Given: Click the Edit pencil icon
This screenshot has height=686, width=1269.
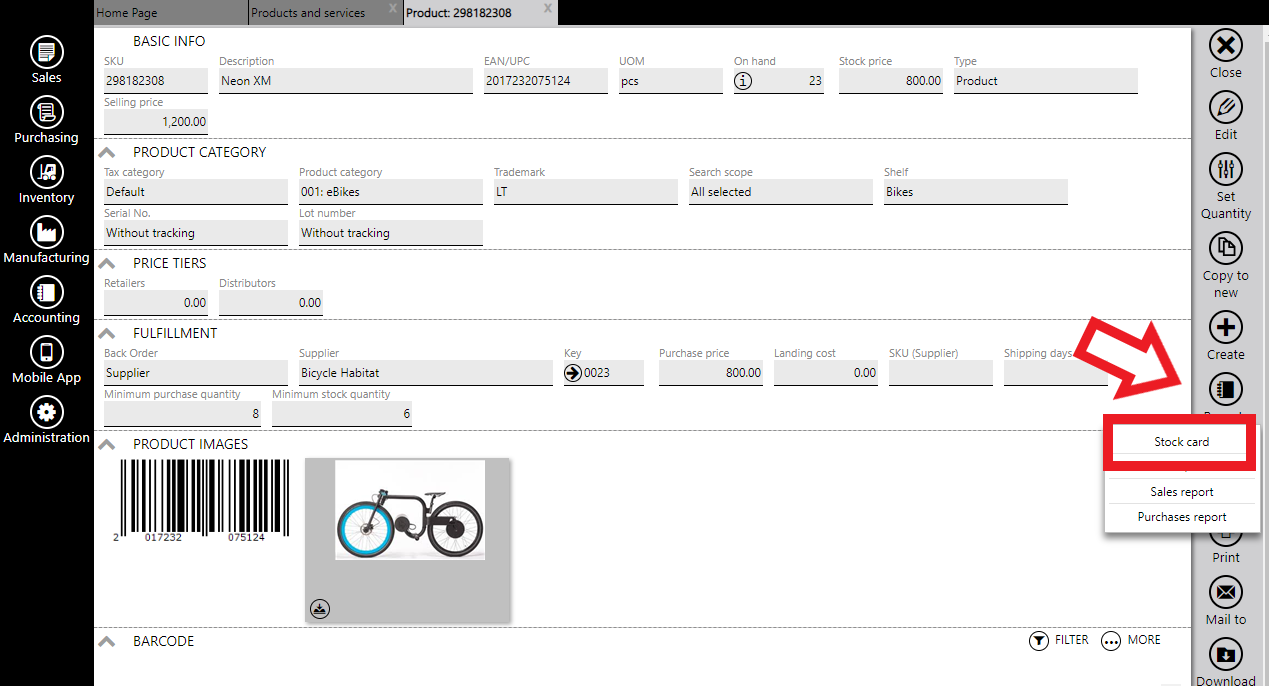Looking at the screenshot, I should pos(1225,107).
